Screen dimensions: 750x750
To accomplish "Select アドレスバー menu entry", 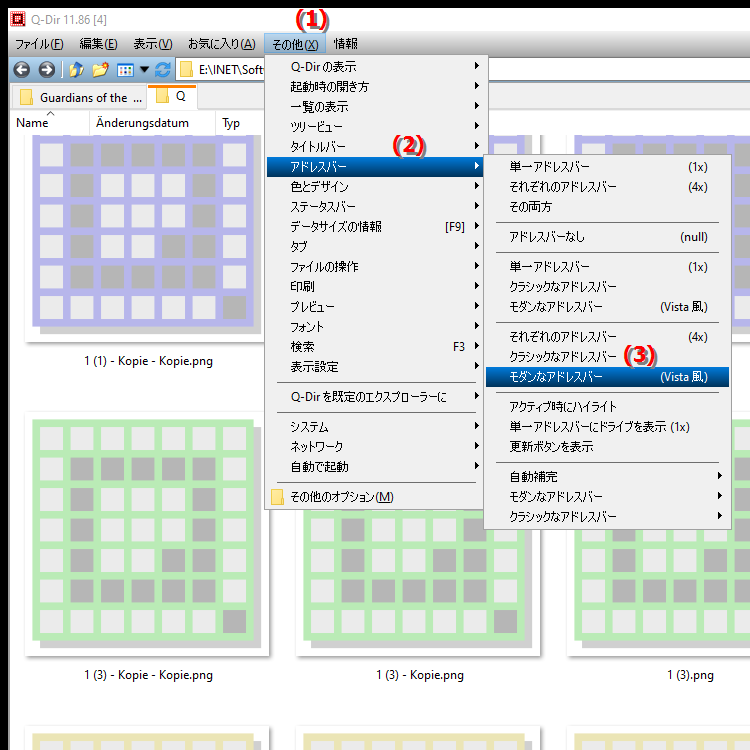I will point(375,166).
